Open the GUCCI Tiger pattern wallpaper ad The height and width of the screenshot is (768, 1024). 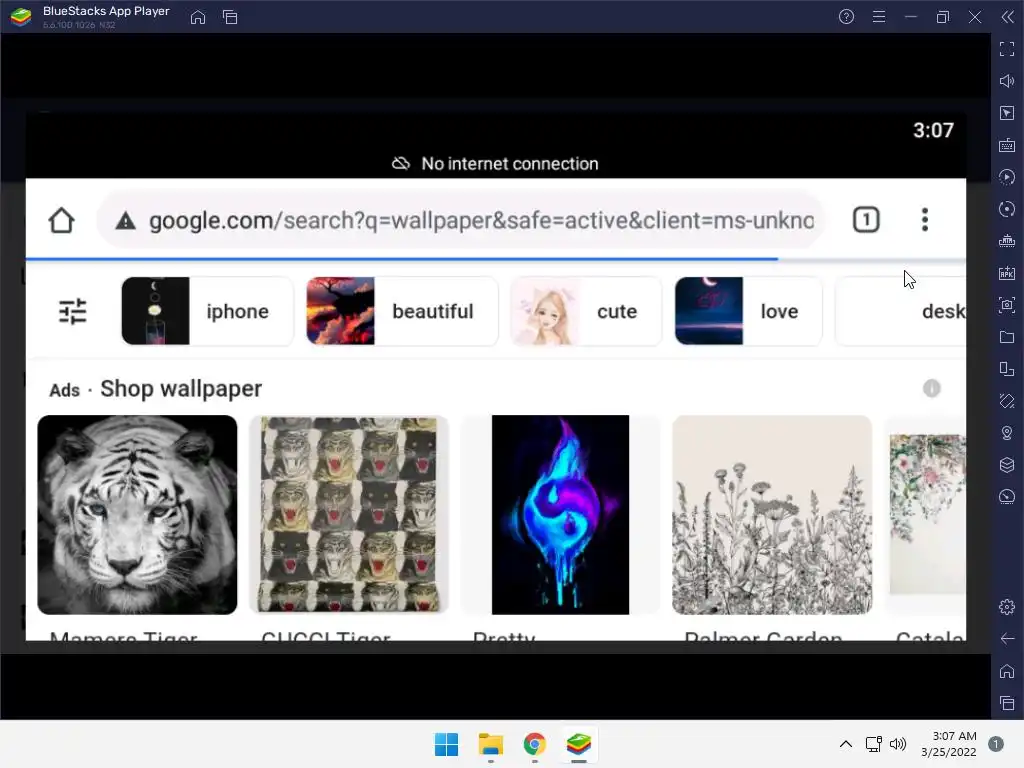point(349,515)
